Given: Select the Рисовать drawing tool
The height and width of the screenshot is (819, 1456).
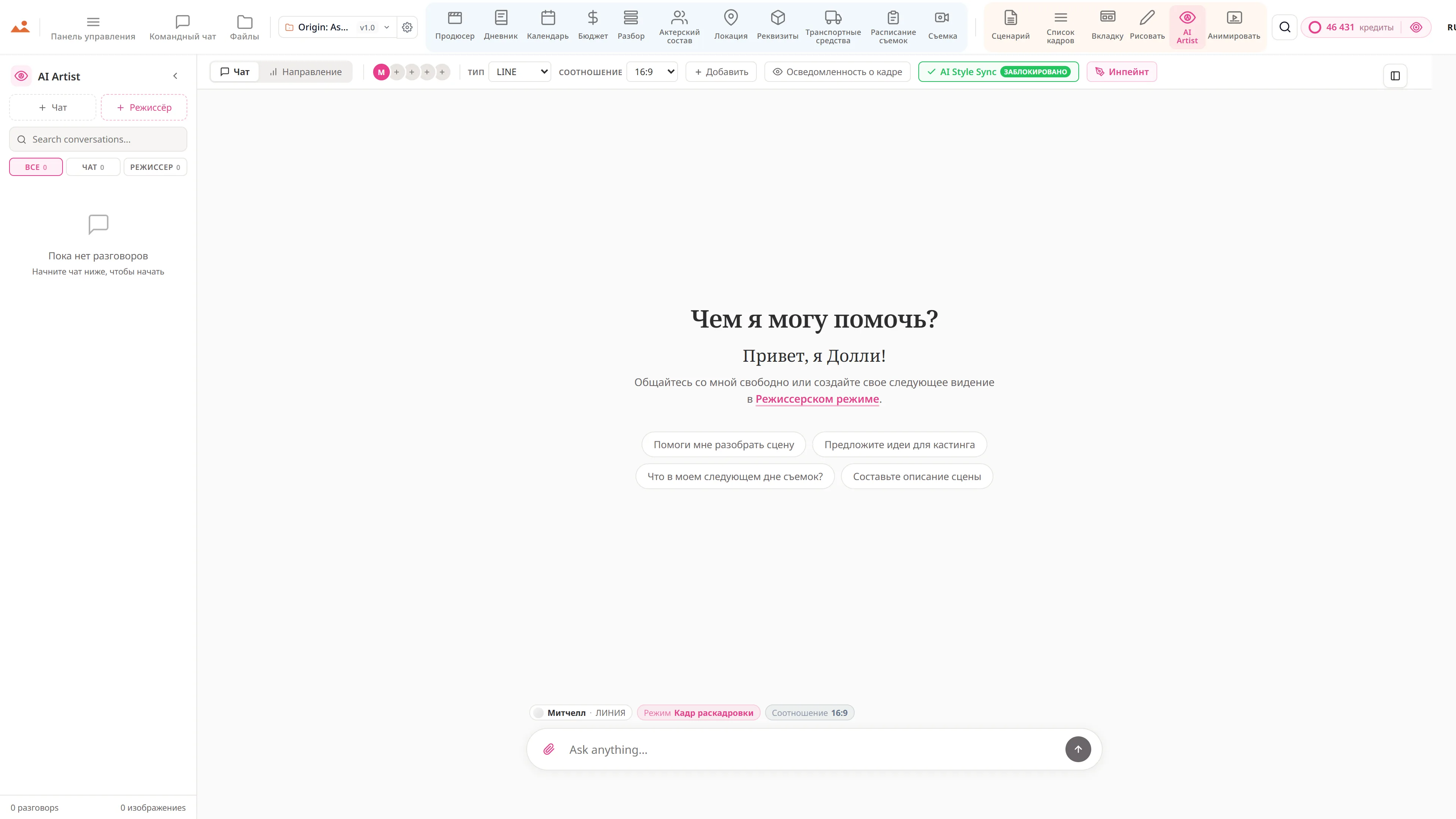Looking at the screenshot, I should (x=1147, y=26).
